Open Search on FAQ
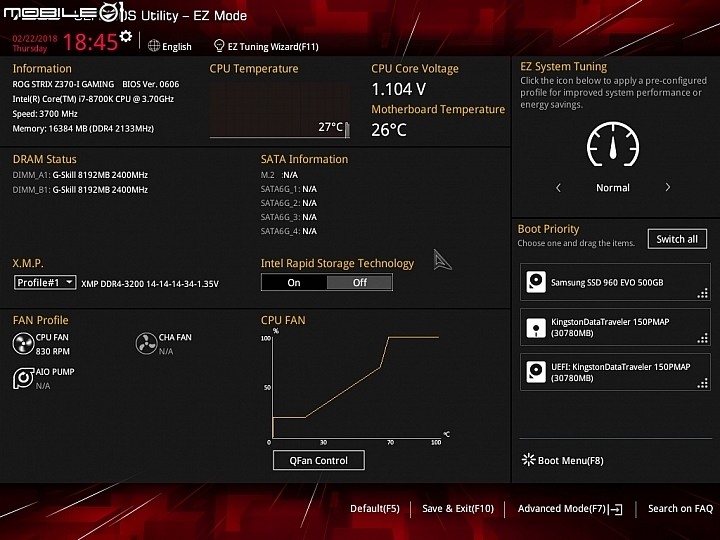Viewport: 720px width, 540px height. pos(680,508)
